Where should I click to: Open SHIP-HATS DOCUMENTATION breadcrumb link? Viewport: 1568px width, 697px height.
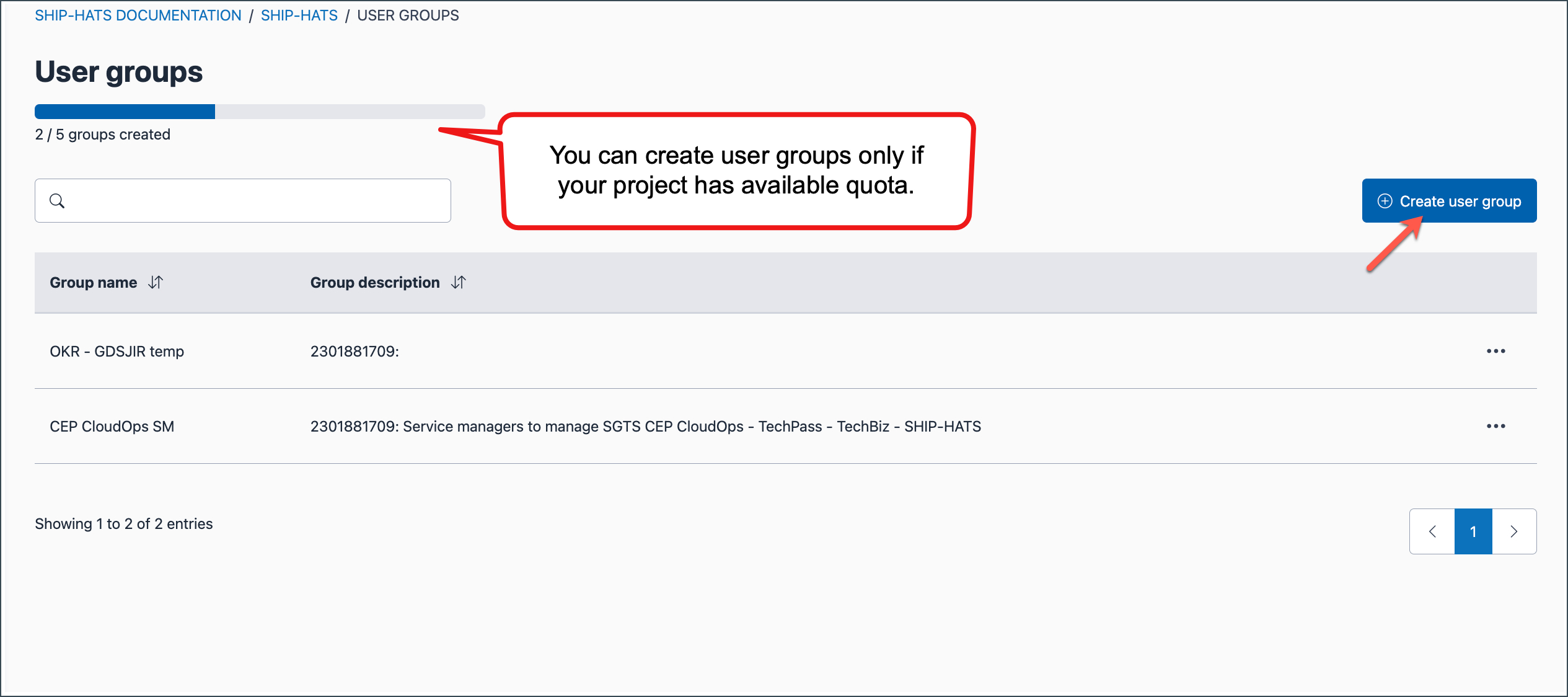138,16
